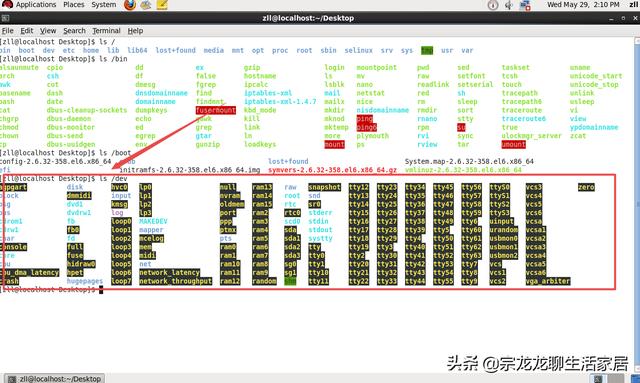Switch to the first workspace in switcher

(598, 378)
